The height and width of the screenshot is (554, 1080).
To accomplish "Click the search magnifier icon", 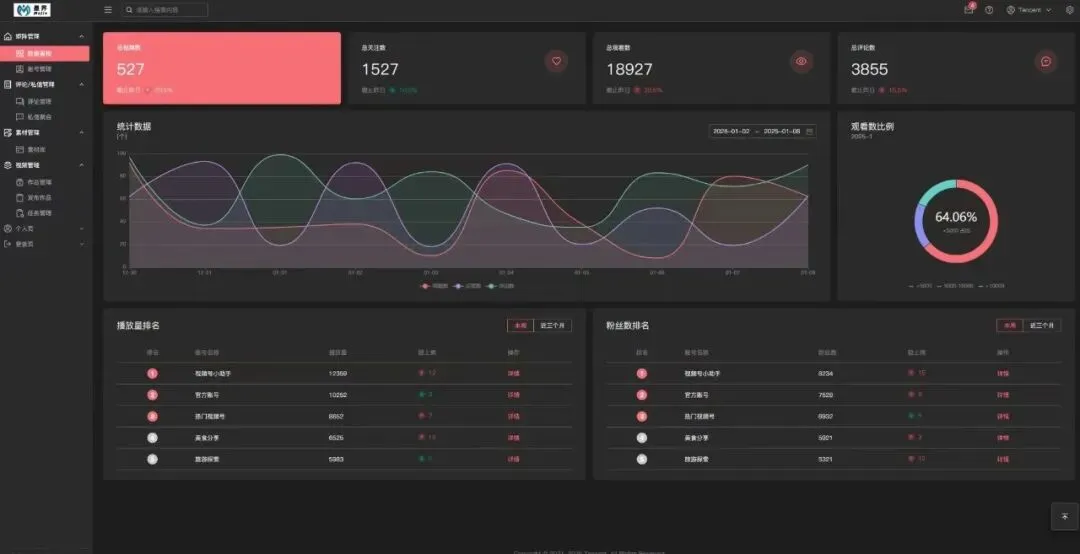I will [129, 10].
